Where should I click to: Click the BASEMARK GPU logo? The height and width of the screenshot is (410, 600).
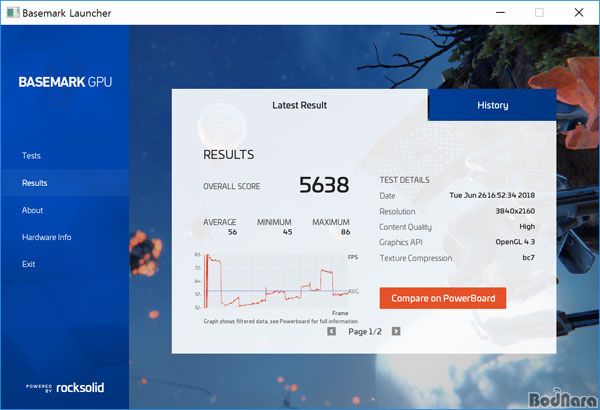click(65, 82)
